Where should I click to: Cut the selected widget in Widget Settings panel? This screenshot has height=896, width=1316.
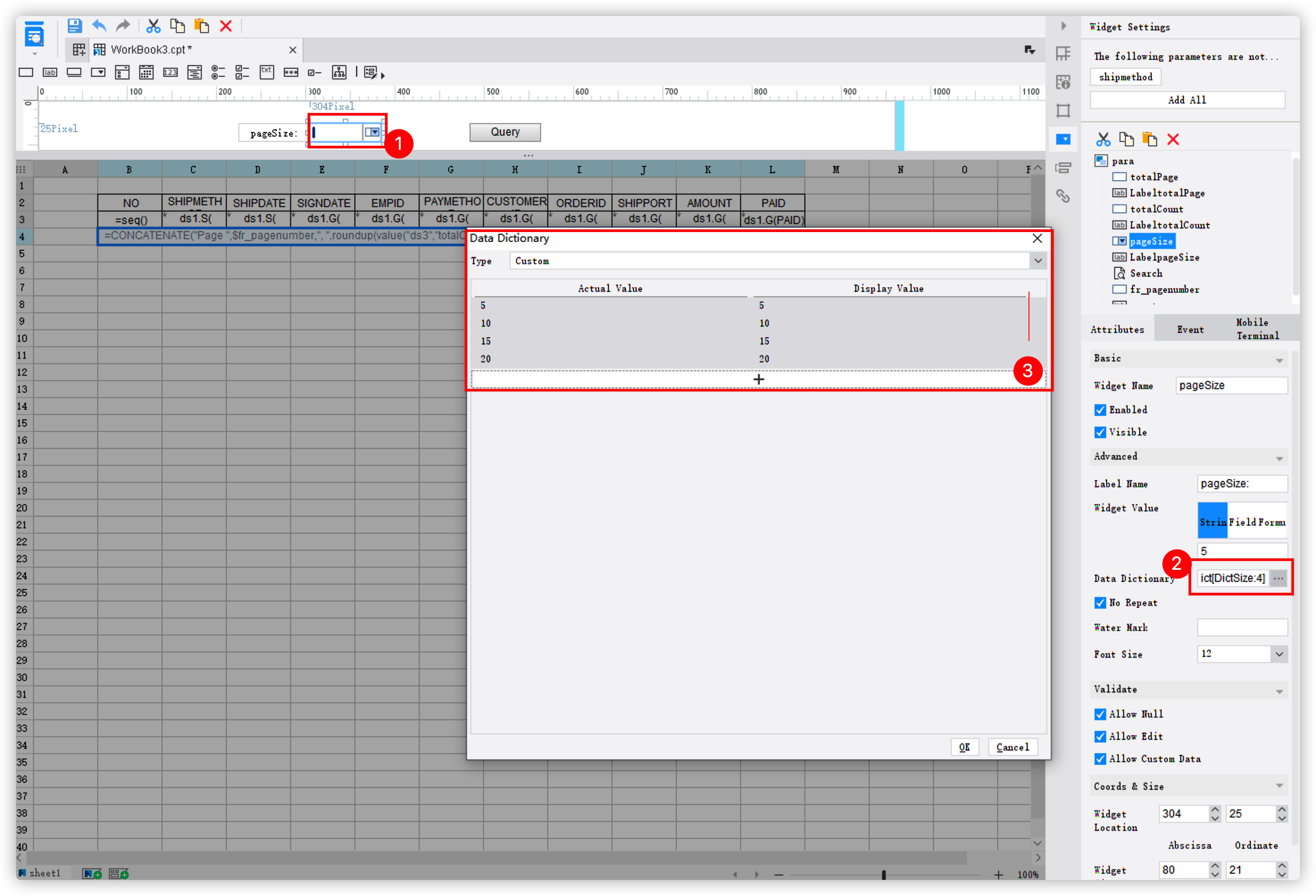click(x=1103, y=139)
